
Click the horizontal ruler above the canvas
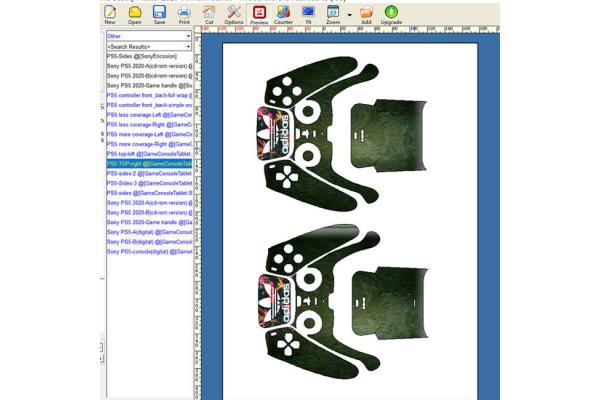(x=350, y=29)
